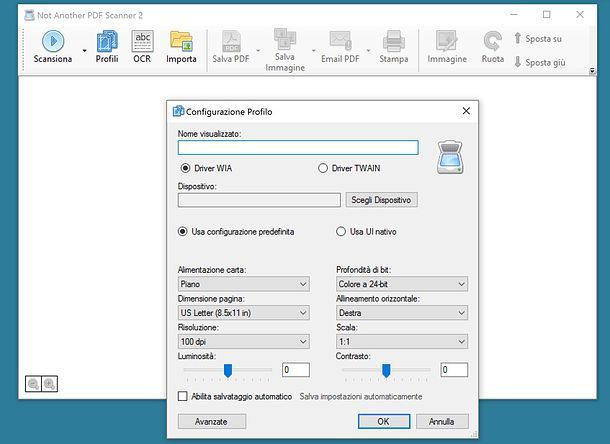This screenshot has width=610, height=444.
Task: Maximize the Not Another PDF Scanner window
Action: tap(547, 15)
